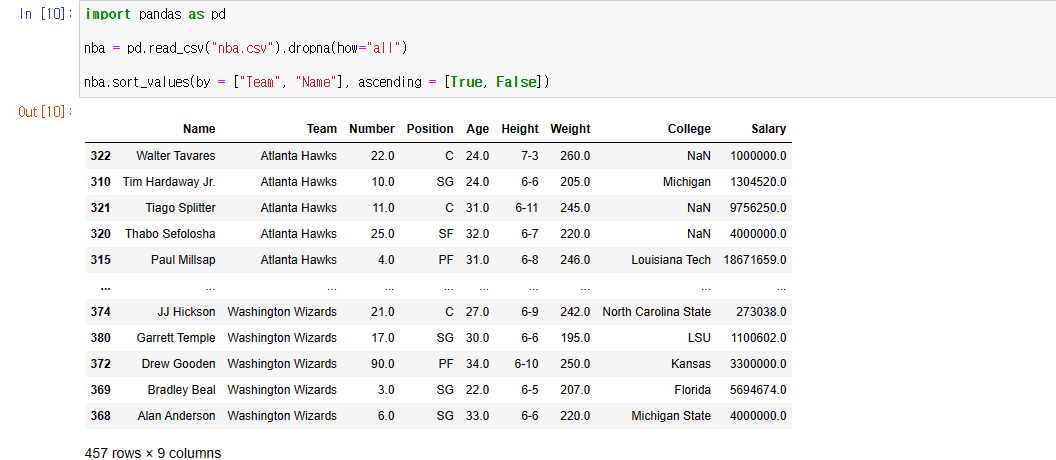The width and height of the screenshot is (1056, 460).
Task: Select the Bradley Beal cell
Action: [x=182, y=389]
